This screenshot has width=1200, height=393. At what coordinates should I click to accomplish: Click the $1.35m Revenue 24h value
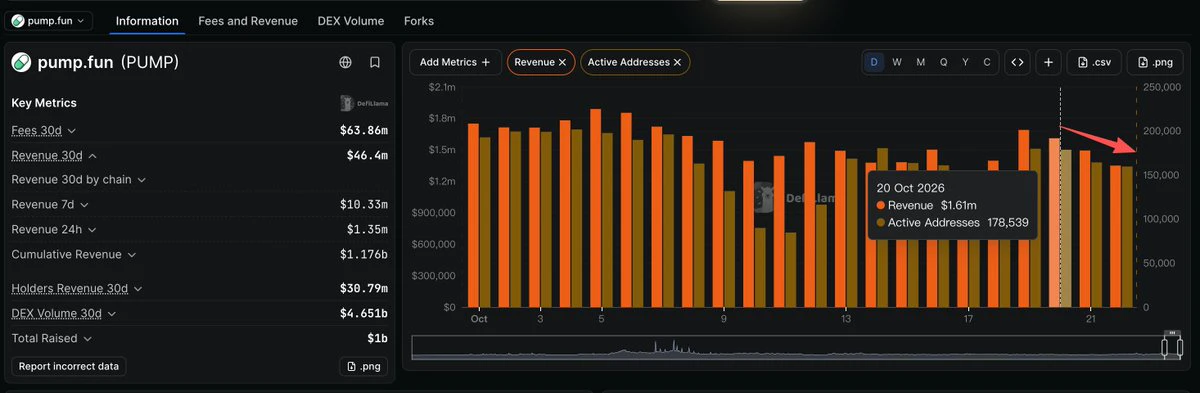click(367, 229)
